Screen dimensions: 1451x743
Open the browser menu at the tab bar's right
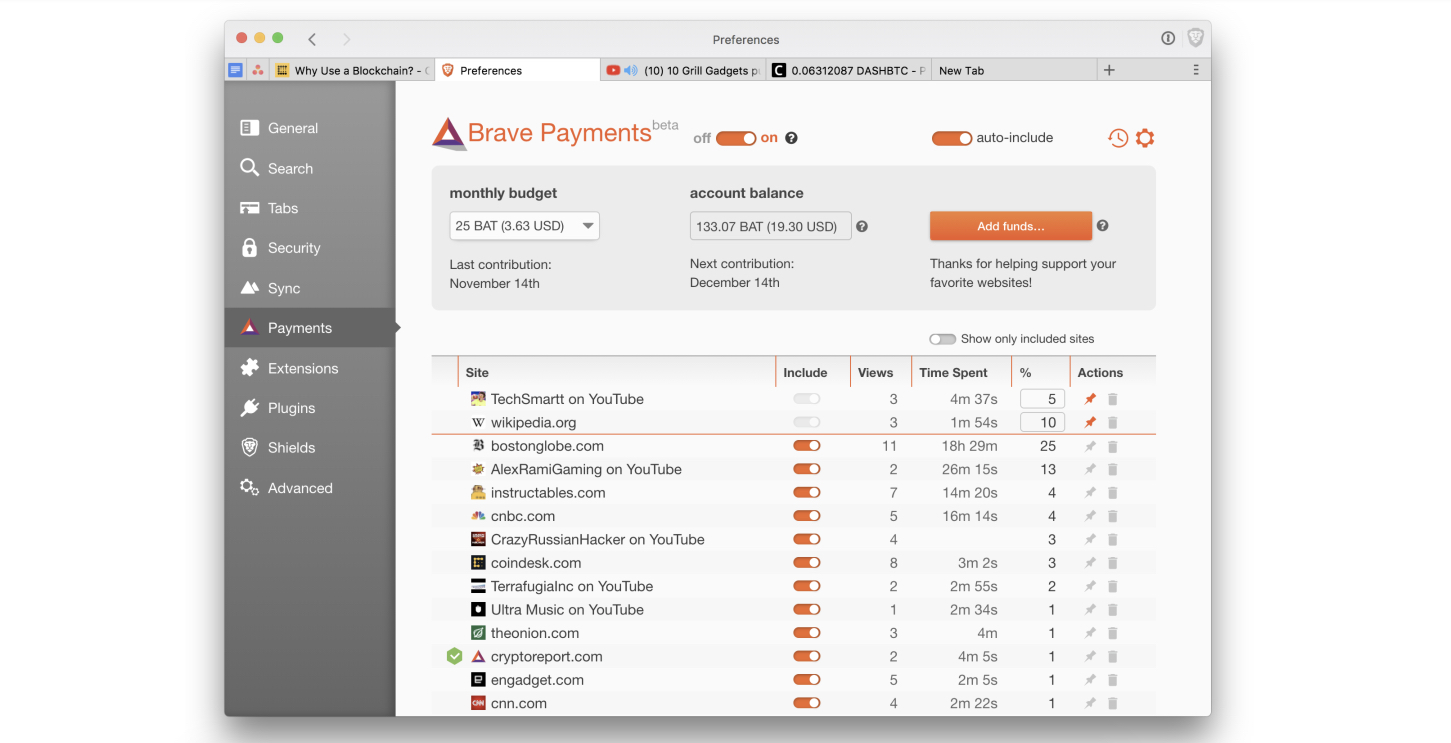[x=1196, y=69]
